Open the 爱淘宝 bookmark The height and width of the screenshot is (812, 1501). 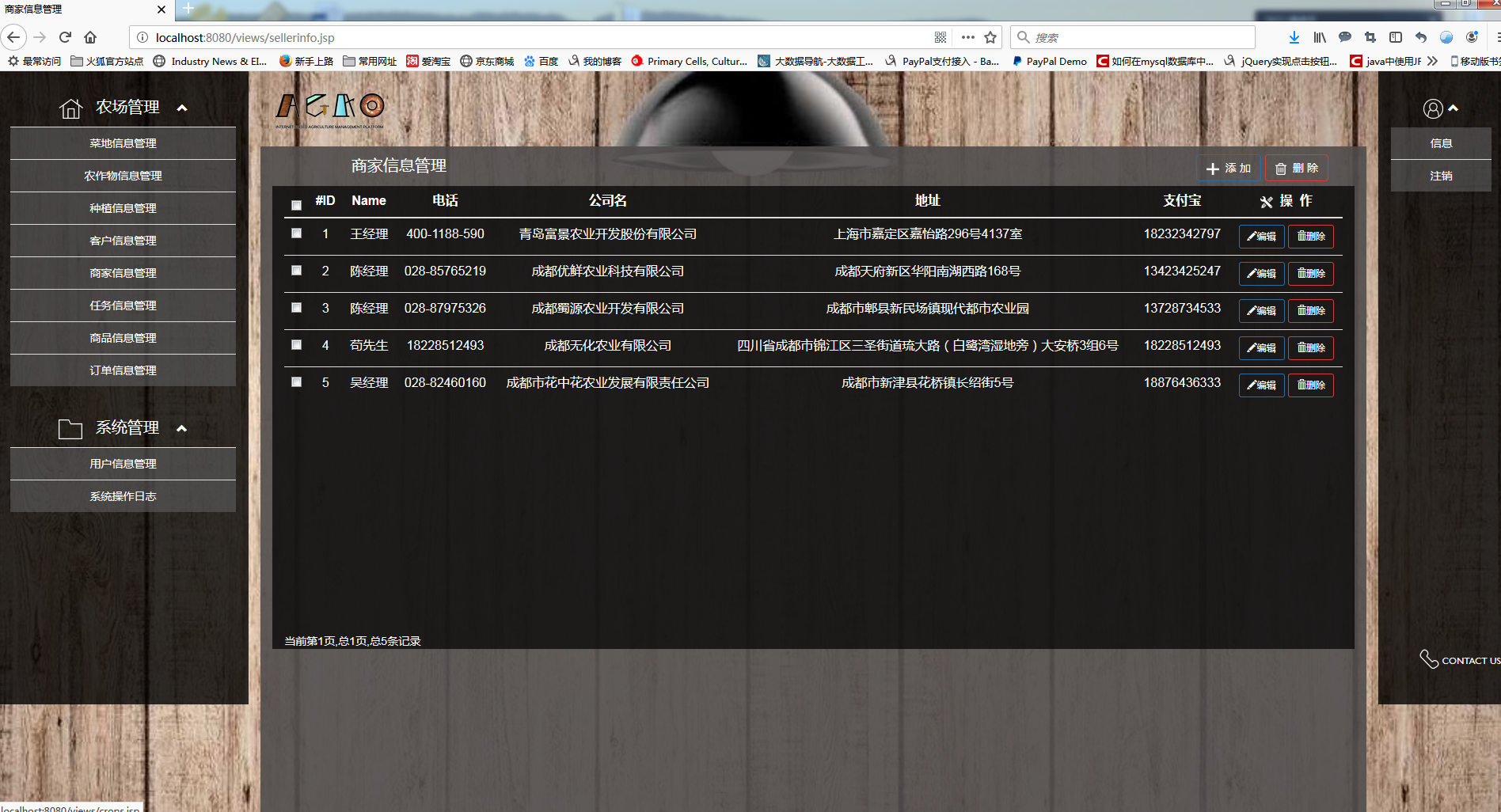(428, 61)
